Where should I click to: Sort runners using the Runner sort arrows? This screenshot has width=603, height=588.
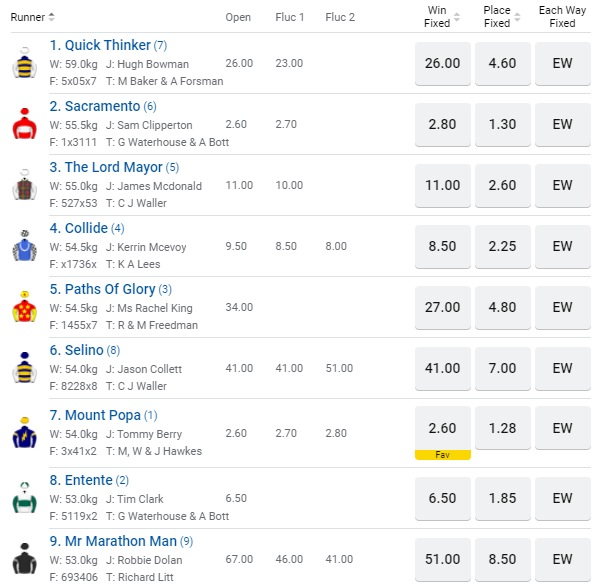coord(52,17)
